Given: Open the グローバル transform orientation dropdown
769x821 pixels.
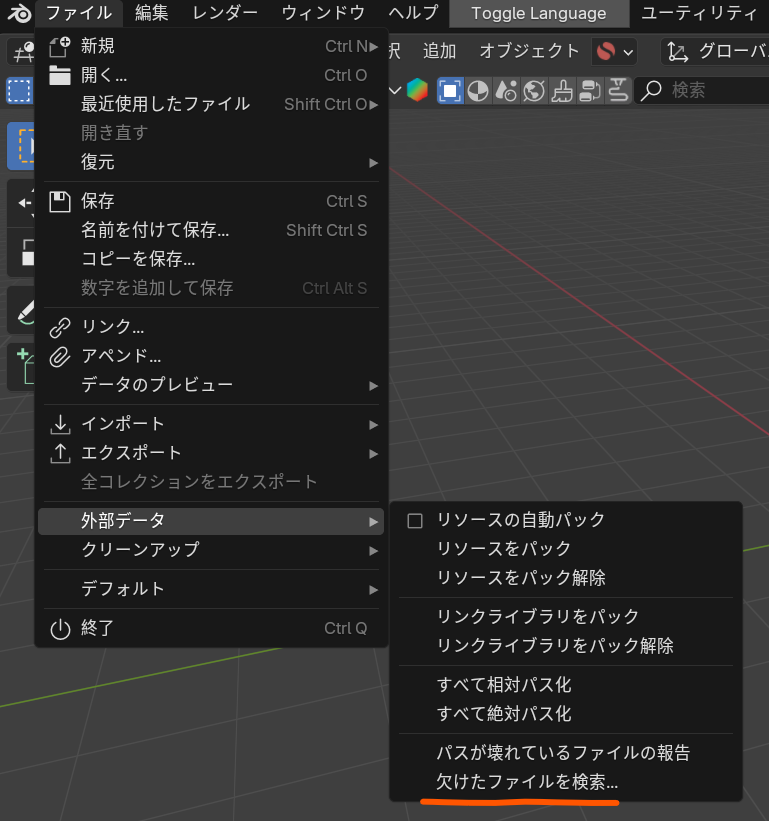Looking at the screenshot, I should [x=715, y=51].
